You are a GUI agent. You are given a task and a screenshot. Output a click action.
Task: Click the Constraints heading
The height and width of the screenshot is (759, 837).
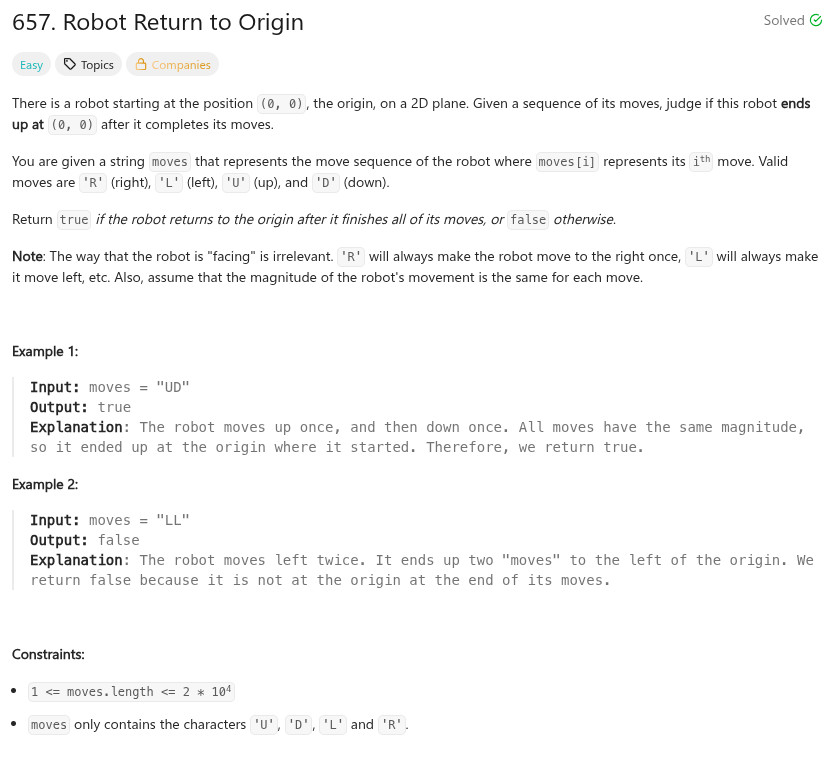(x=48, y=654)
